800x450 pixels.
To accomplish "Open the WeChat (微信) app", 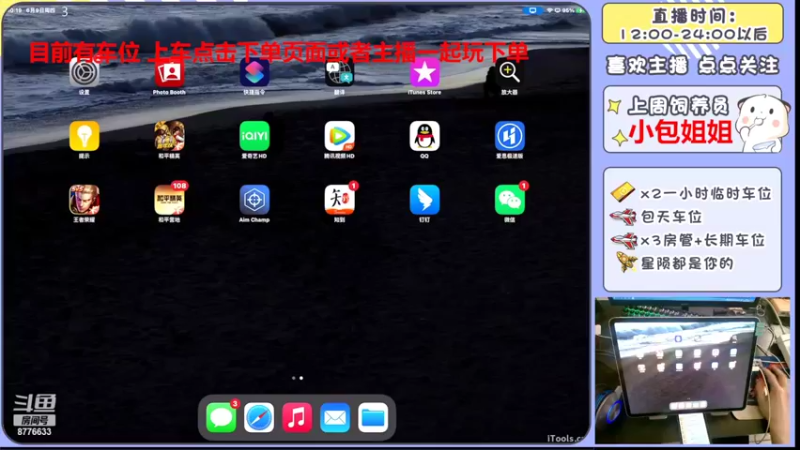I will coord(509,200).
